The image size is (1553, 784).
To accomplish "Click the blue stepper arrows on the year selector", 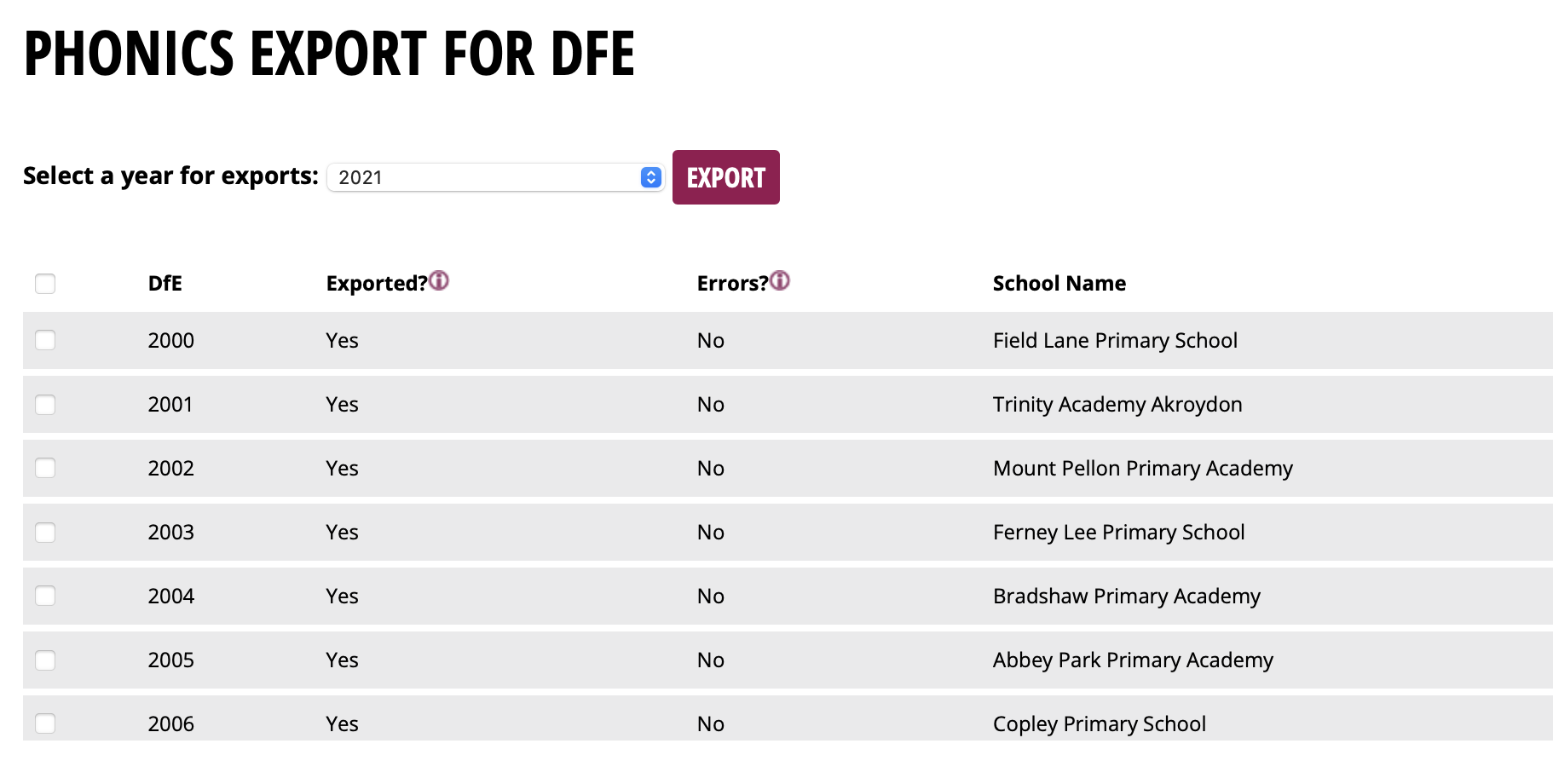I will click(x=650, y=177).
